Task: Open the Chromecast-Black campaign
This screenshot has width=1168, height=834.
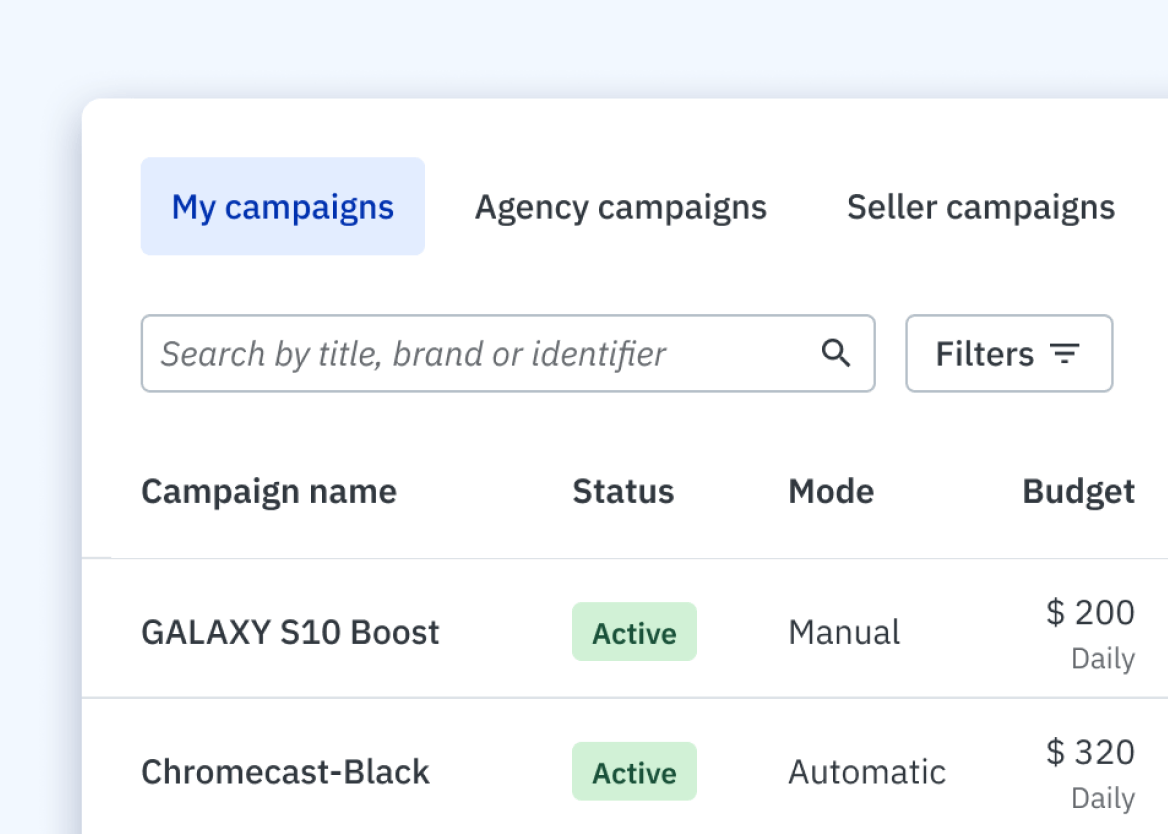Action: click(286, 771)
